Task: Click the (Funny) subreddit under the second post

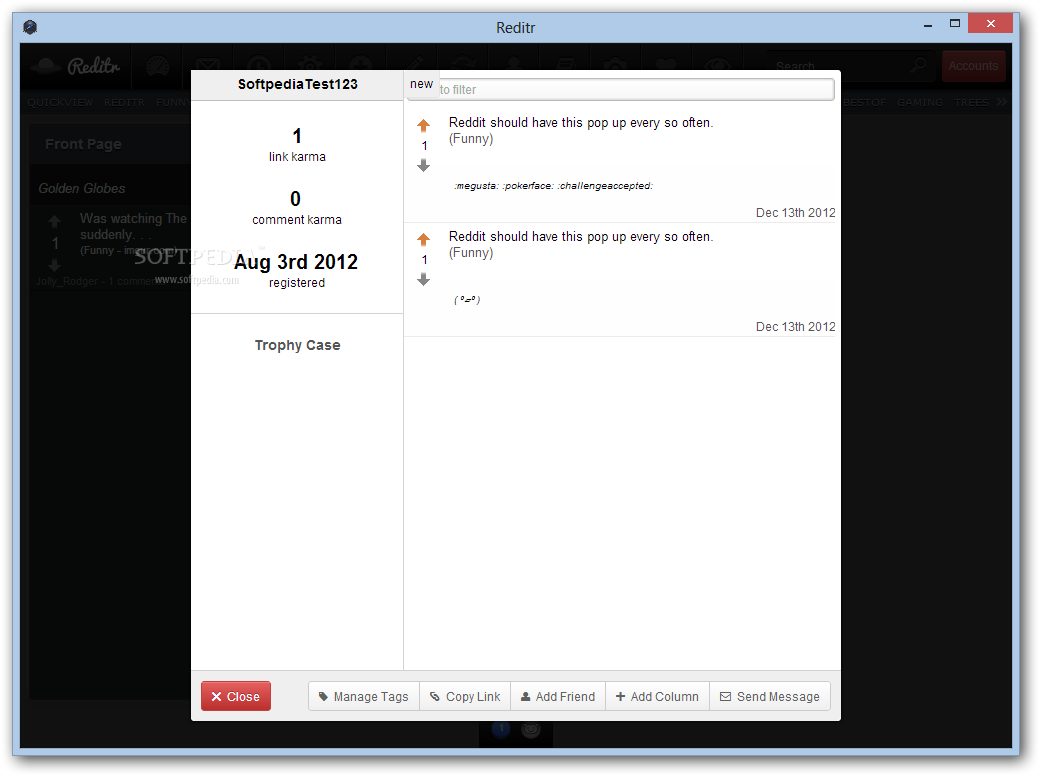Action: (x=471, y=253)
